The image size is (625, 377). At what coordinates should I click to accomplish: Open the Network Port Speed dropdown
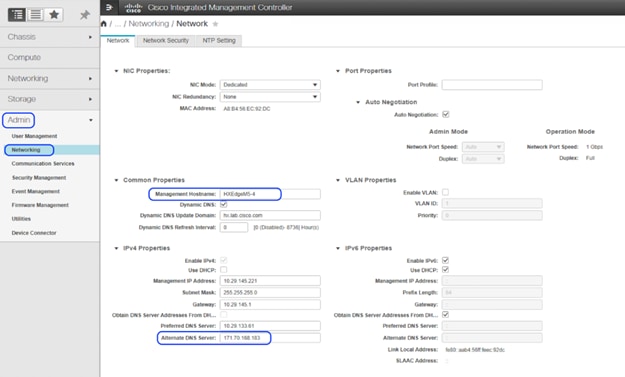point(483,147)
